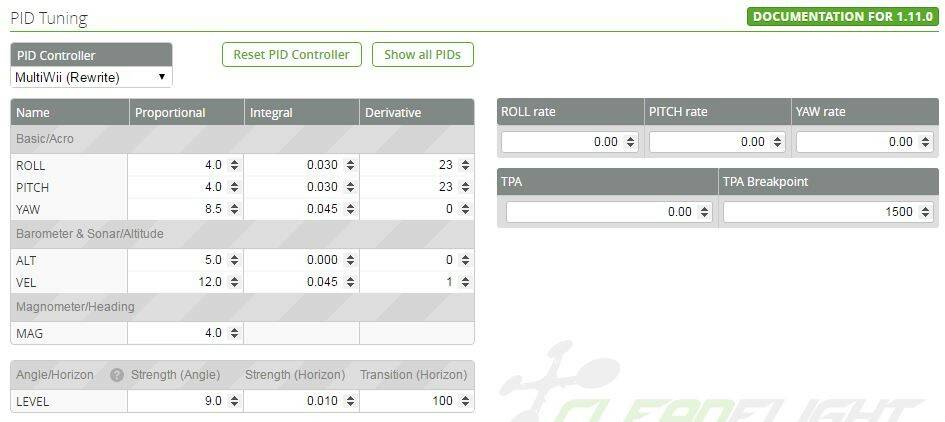
Task: Open Documentation for 1.11.0 link
Action: coord(843,16)
